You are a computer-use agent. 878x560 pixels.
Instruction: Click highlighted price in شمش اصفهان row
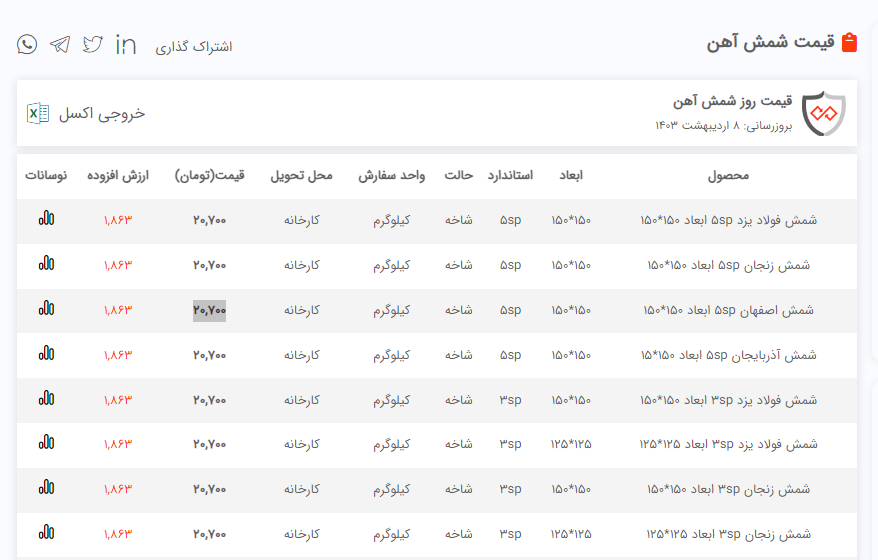(x=209, y=310)
